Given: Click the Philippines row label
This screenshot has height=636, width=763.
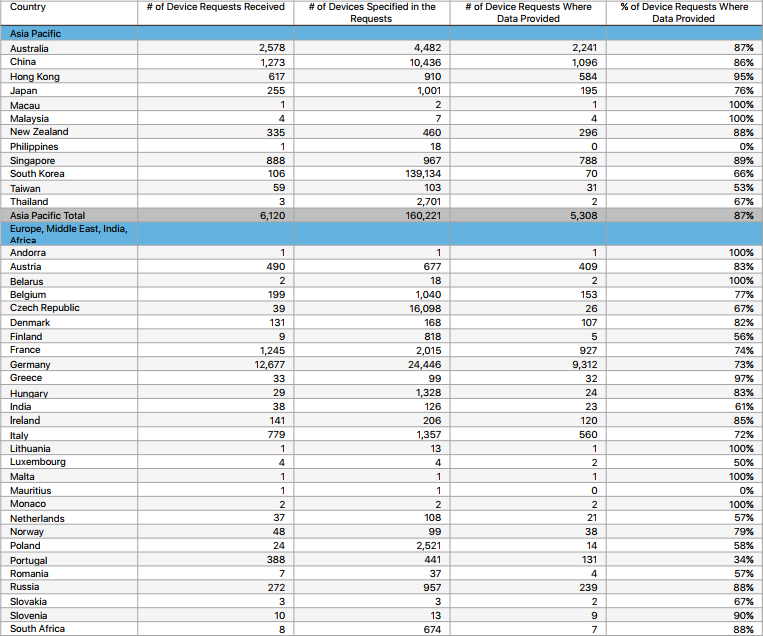Looking at the screenshot, I should coord(34,146).
